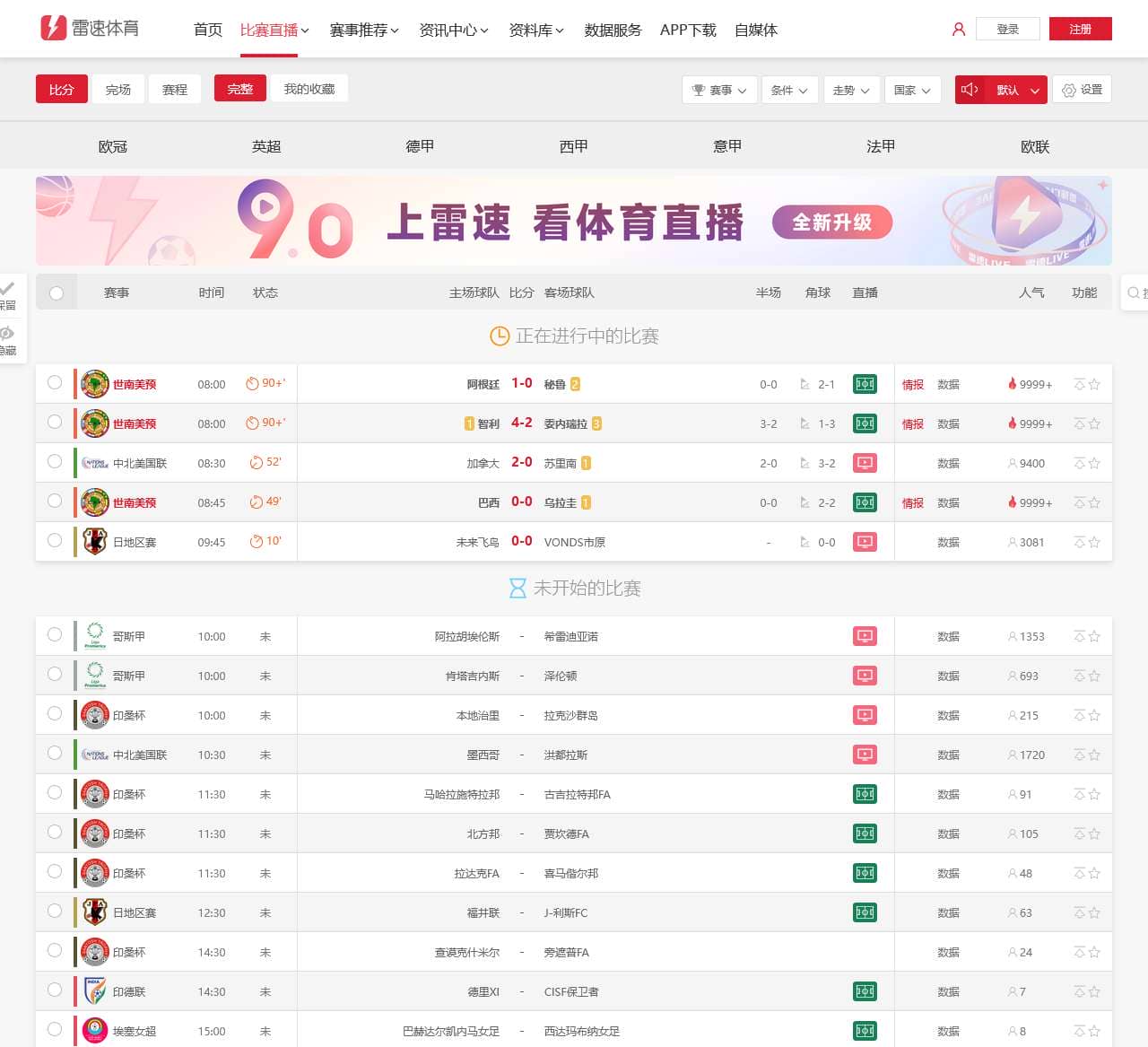Open the 走势 filter dropdown

(851, 90)
